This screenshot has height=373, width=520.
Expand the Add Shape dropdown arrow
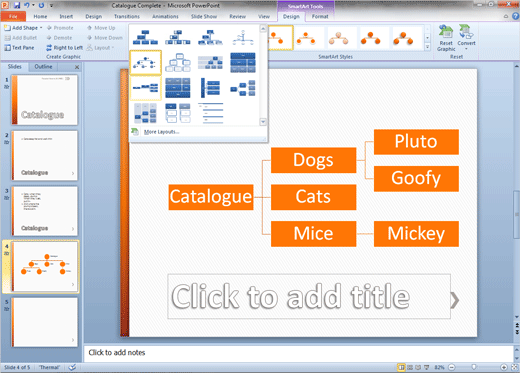pos(41,28)
